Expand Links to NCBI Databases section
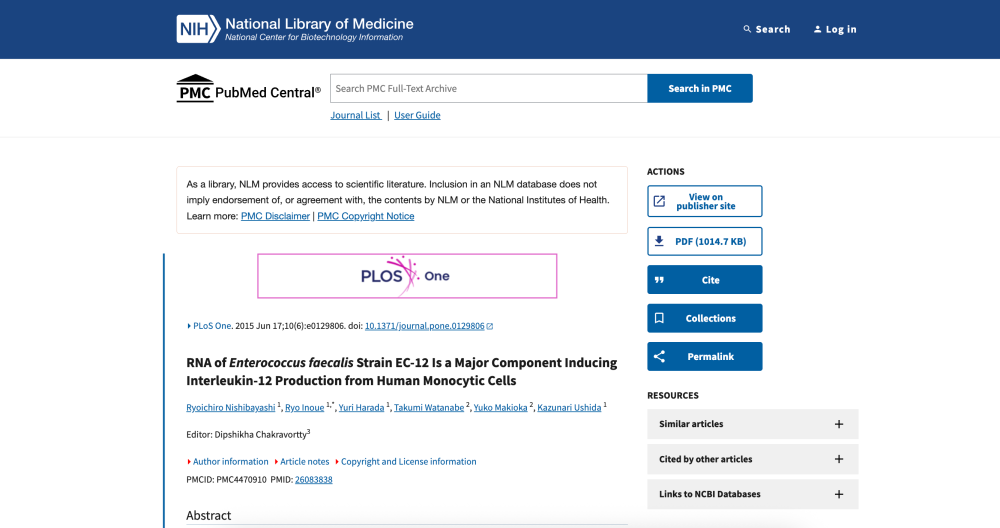Image resolution: width=1000 pixels, height=528 pixels. click(x=753, y=494)
